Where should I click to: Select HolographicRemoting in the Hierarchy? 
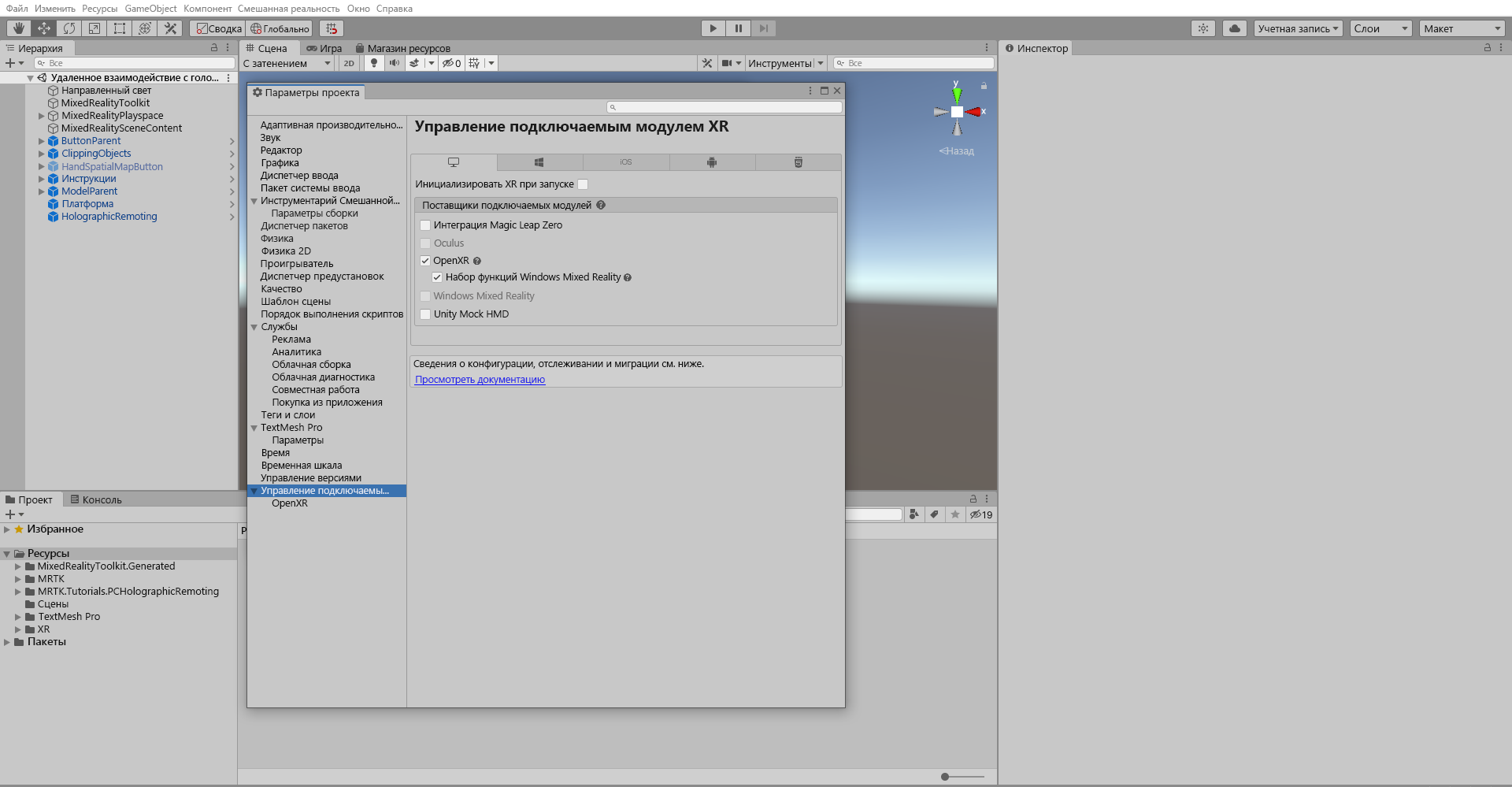coord(109,217)
